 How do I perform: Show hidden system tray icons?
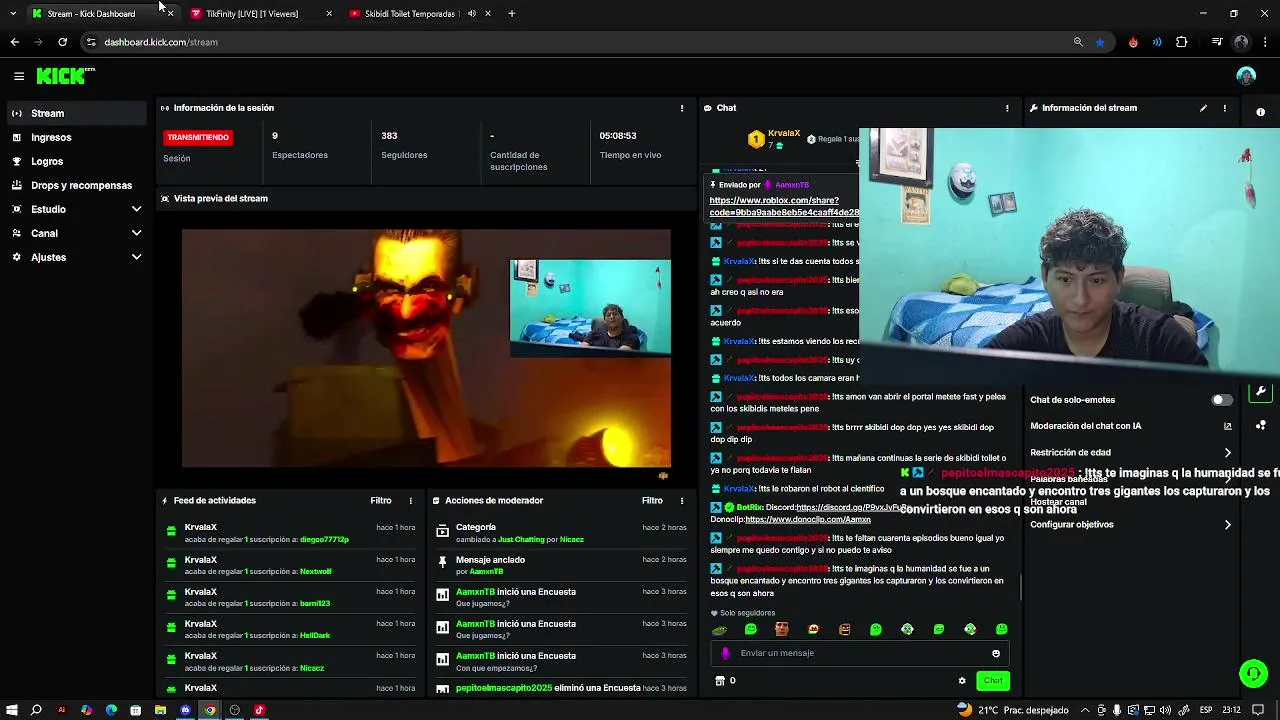(x=1086, y=710)
